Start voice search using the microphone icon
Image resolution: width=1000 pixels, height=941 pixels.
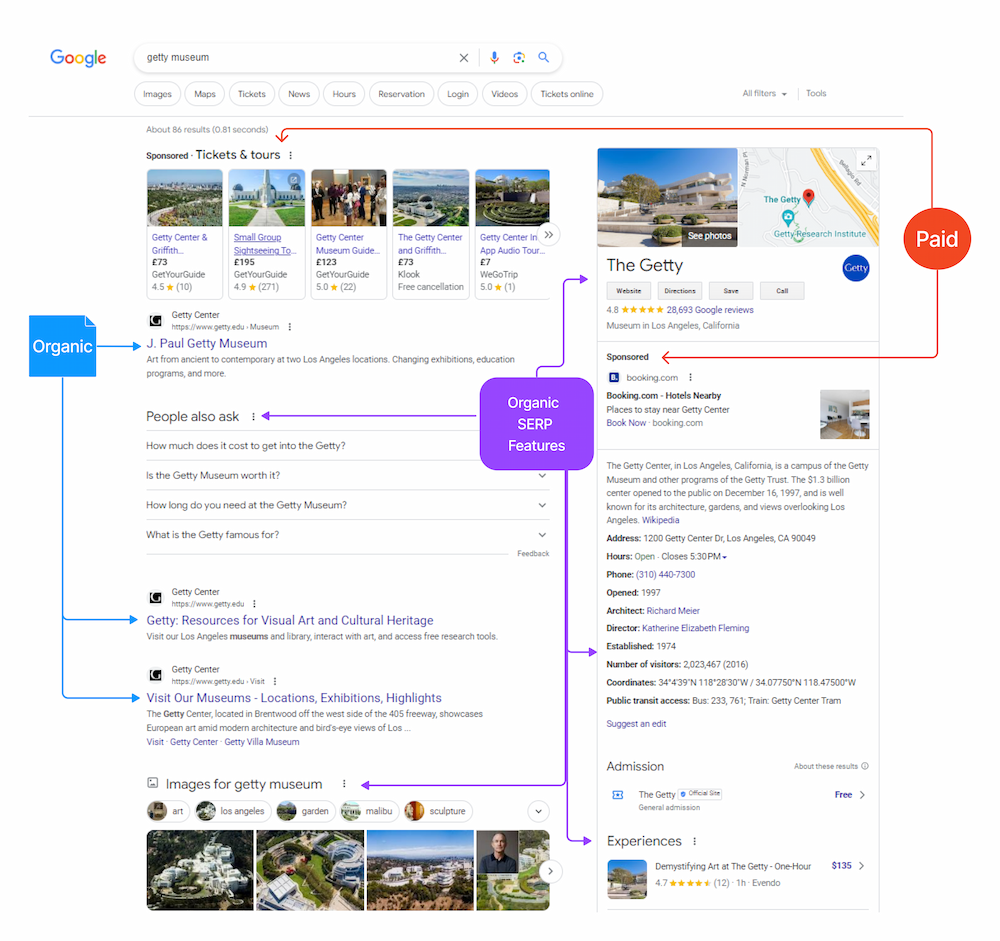tap(494, 58)
